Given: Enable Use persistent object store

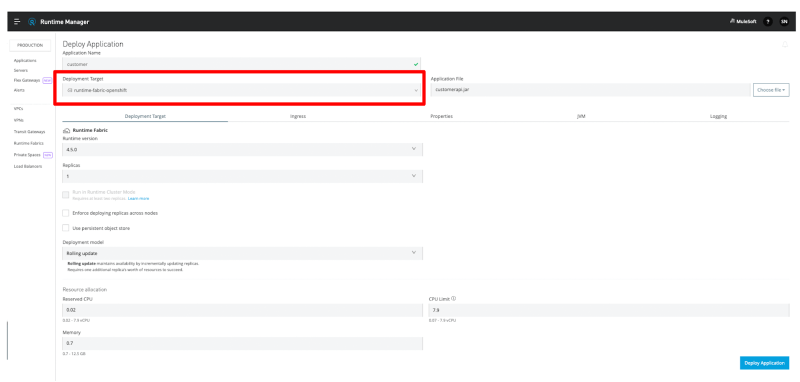Looking at the screenshot, I should click(x=65, y=228).
